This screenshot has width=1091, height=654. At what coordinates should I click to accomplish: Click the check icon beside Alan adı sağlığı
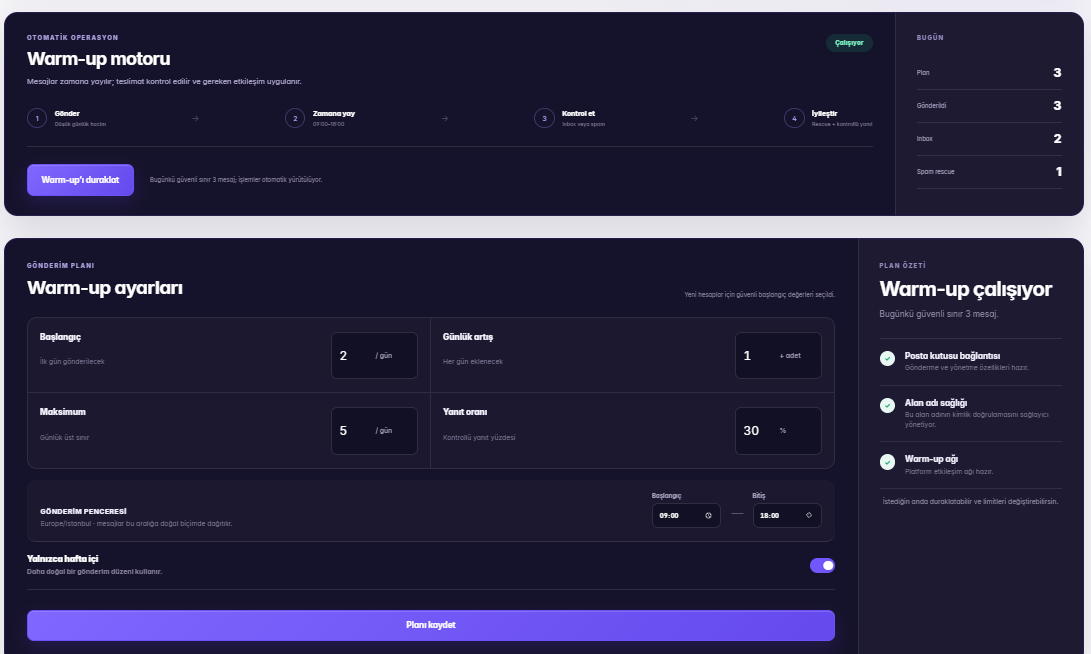tap(887, 406)
